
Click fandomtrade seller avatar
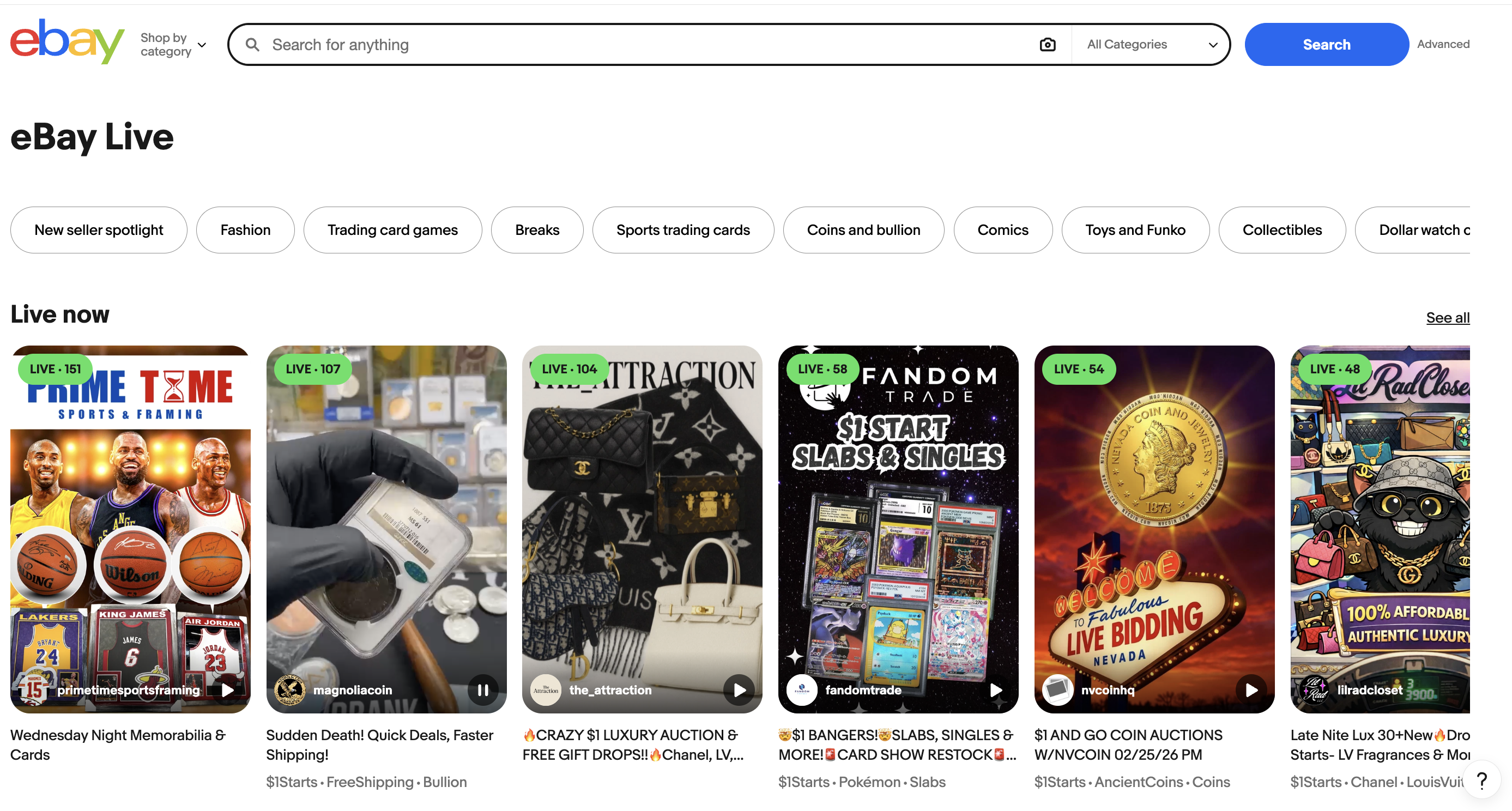point(802,689)
